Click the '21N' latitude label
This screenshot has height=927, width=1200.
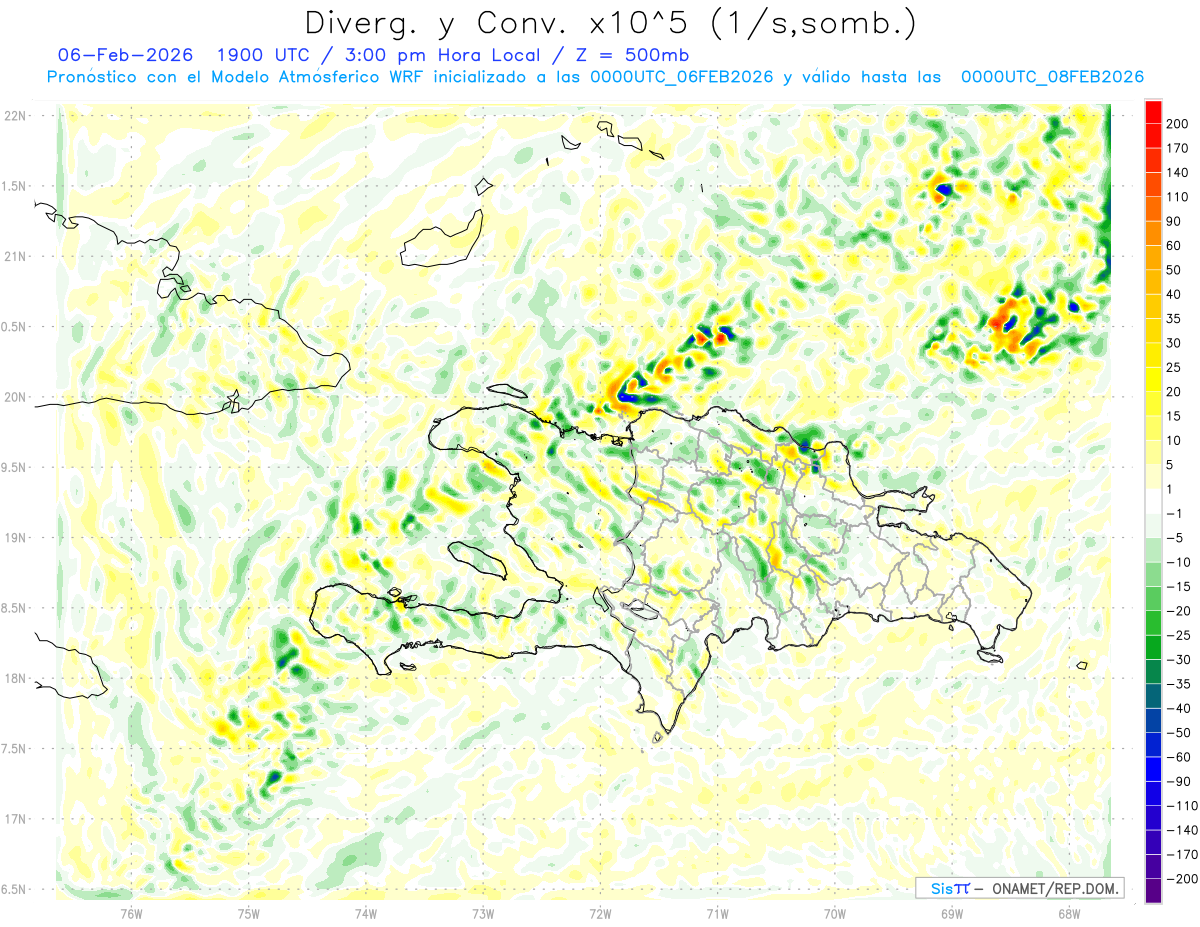pyautogui.click(x=15, y=257)
